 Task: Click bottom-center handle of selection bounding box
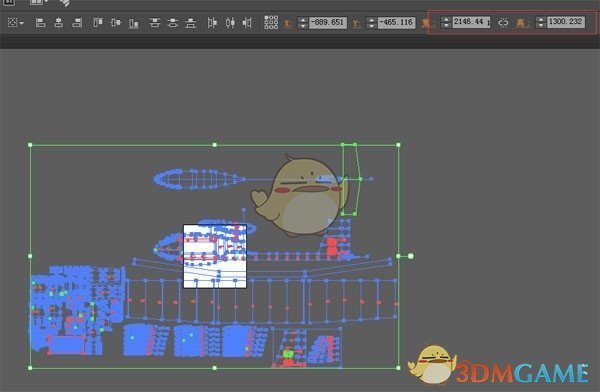click(215, 368)
